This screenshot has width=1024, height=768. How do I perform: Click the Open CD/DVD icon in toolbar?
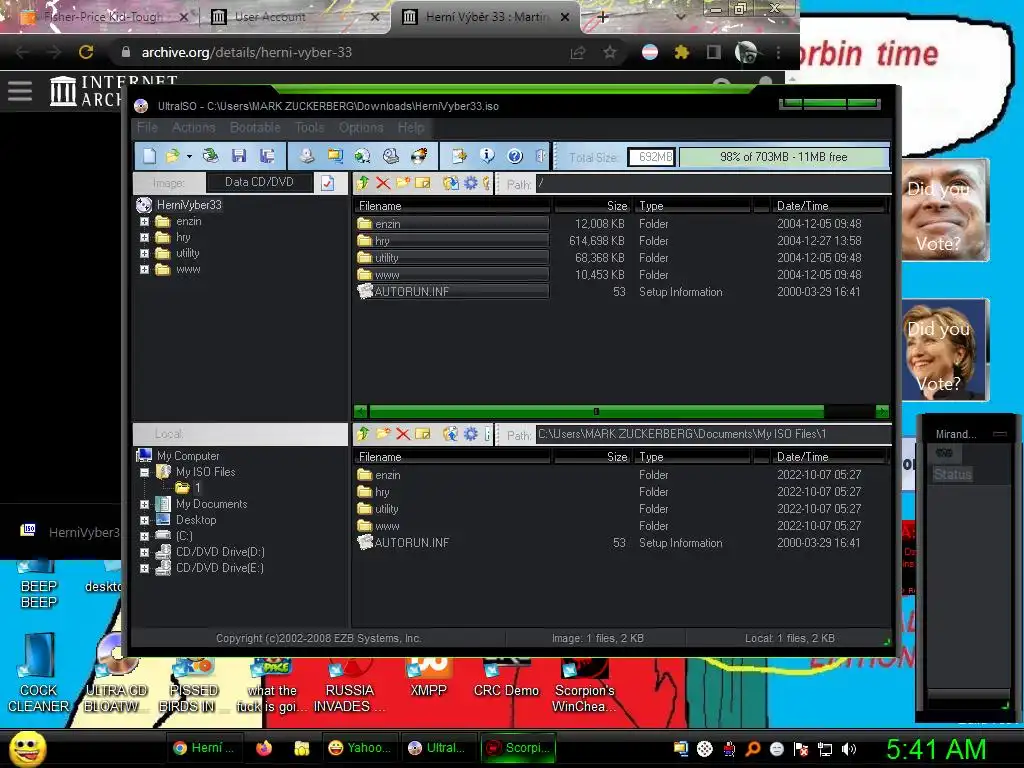coord(210,156)
